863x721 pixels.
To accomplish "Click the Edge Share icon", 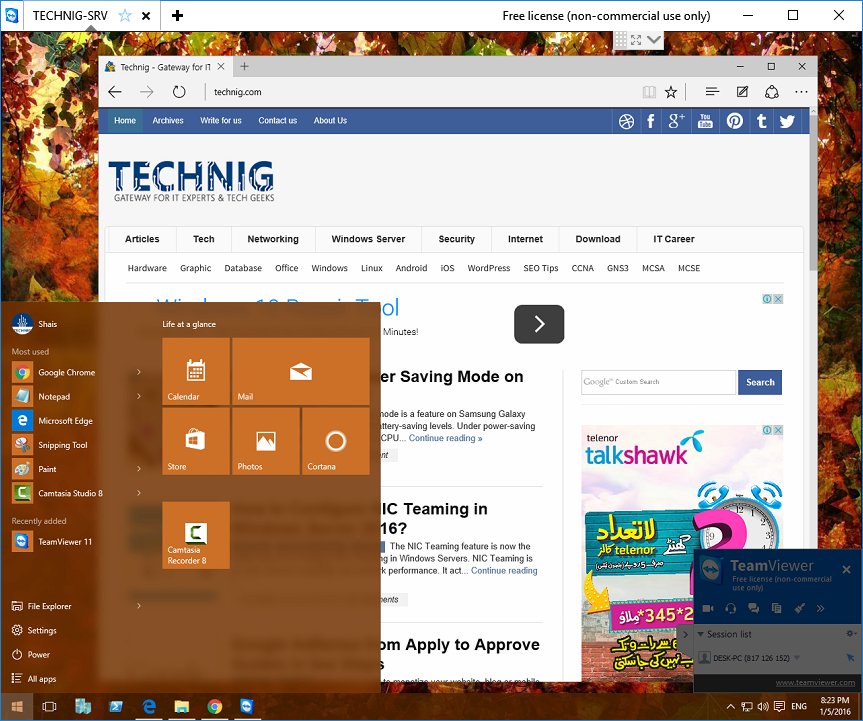I will click(x=772, y=92).
